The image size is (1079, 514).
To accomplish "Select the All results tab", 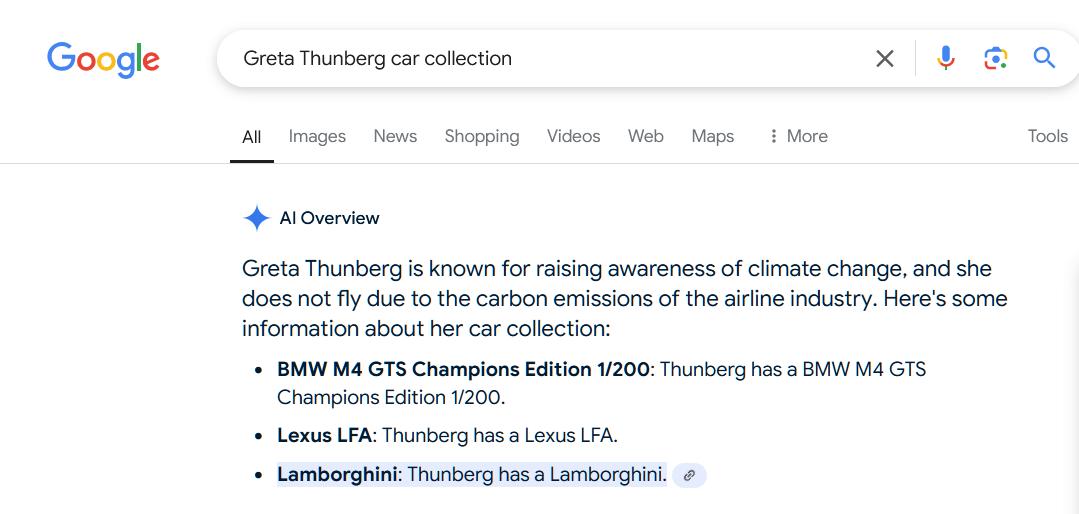I will click(x=252, y=137).
